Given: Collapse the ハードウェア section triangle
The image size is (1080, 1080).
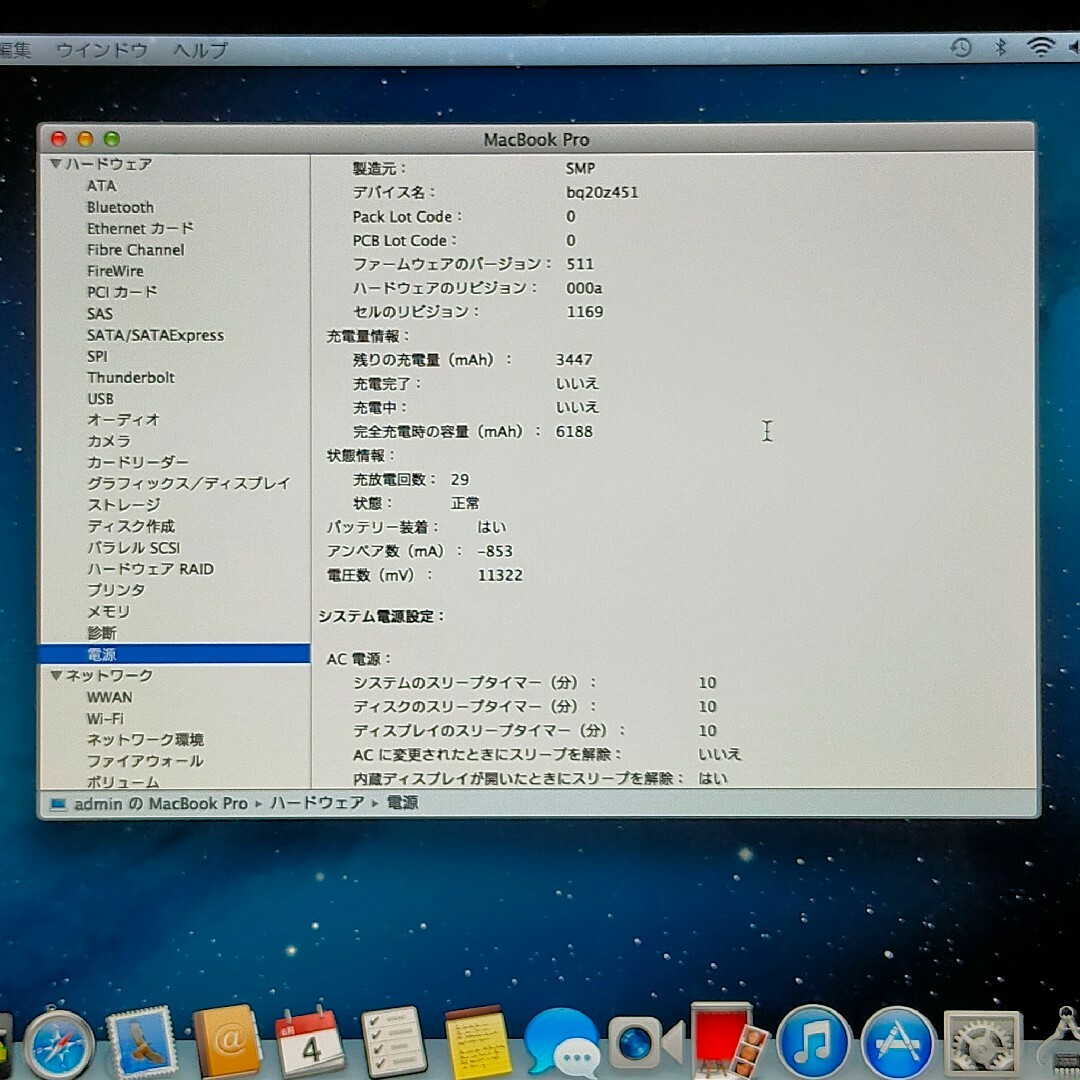Looking at the screenshot, I should pos(56,164).
